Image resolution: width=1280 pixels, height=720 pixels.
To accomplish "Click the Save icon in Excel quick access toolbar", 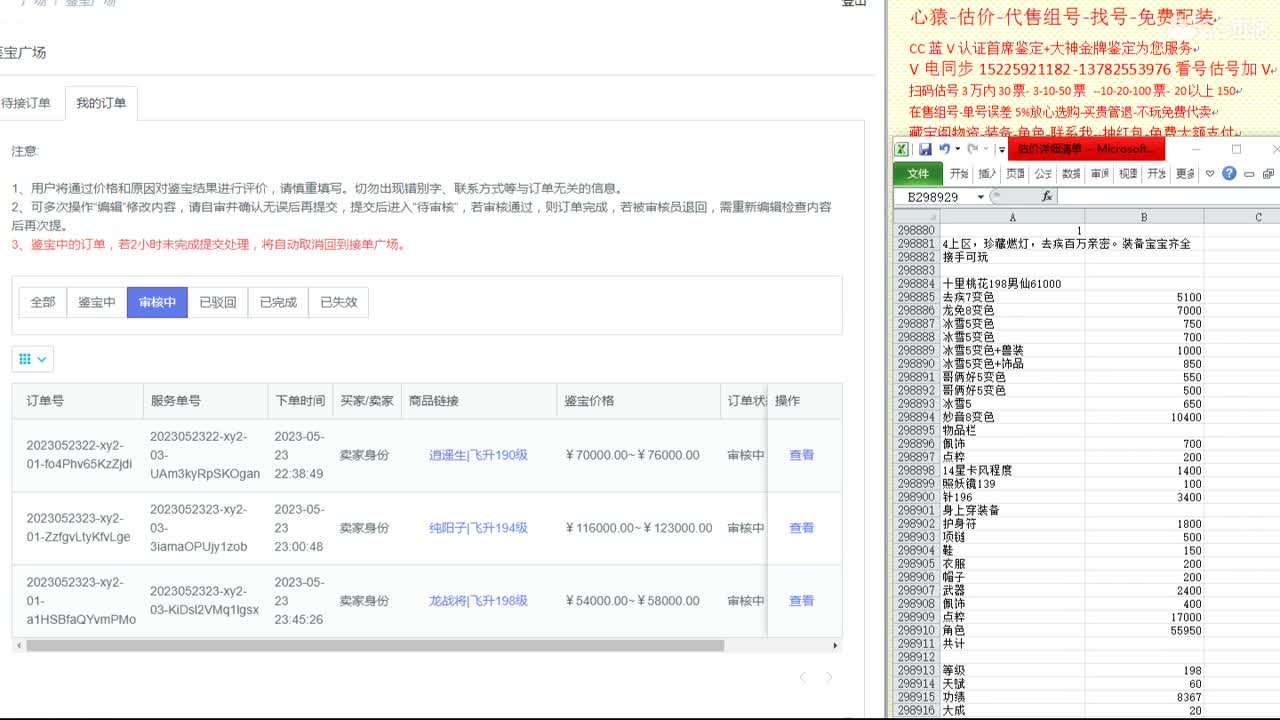I will tap(926, 149).
